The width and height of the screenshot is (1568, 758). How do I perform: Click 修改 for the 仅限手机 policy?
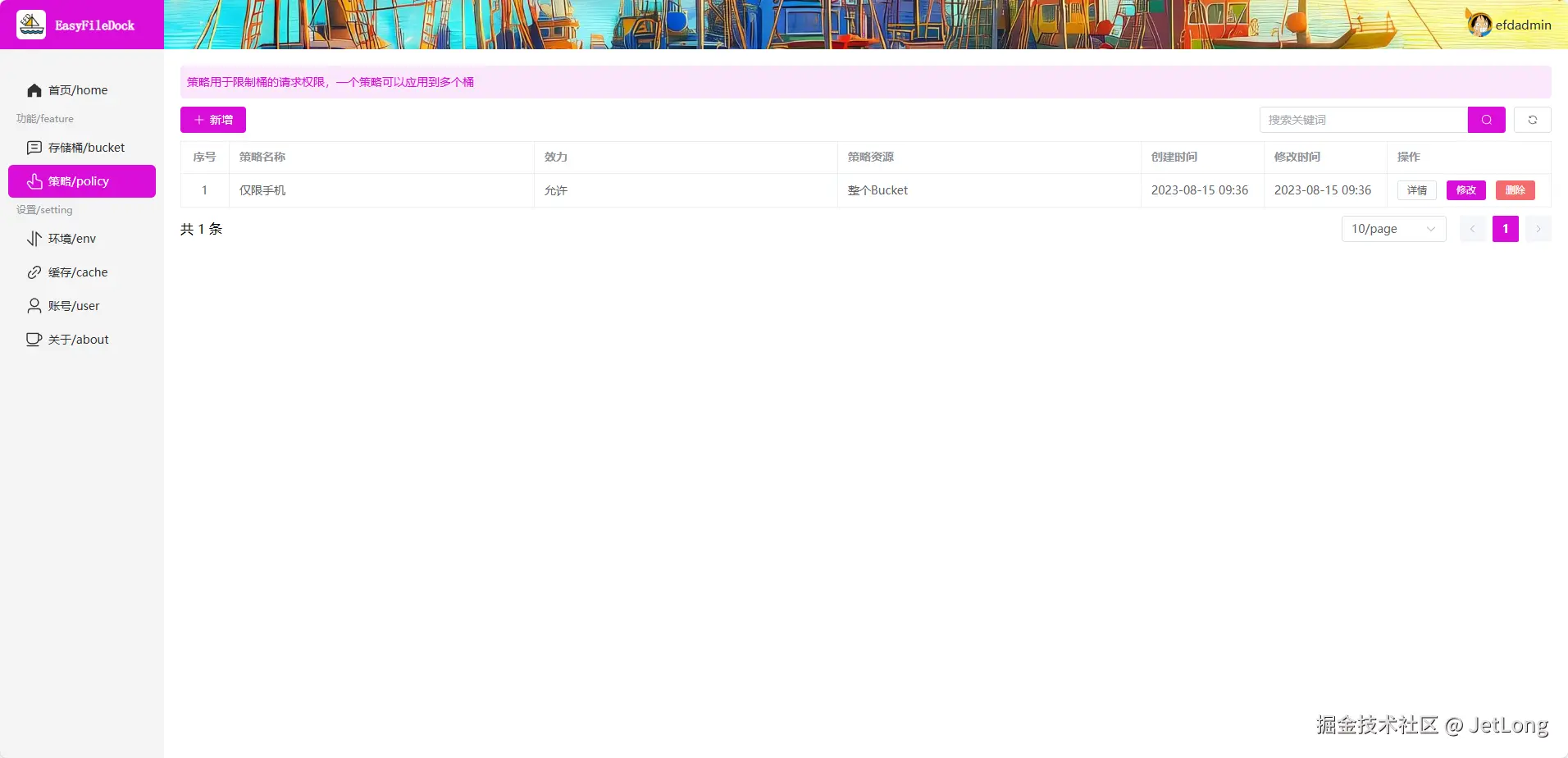1466,190
